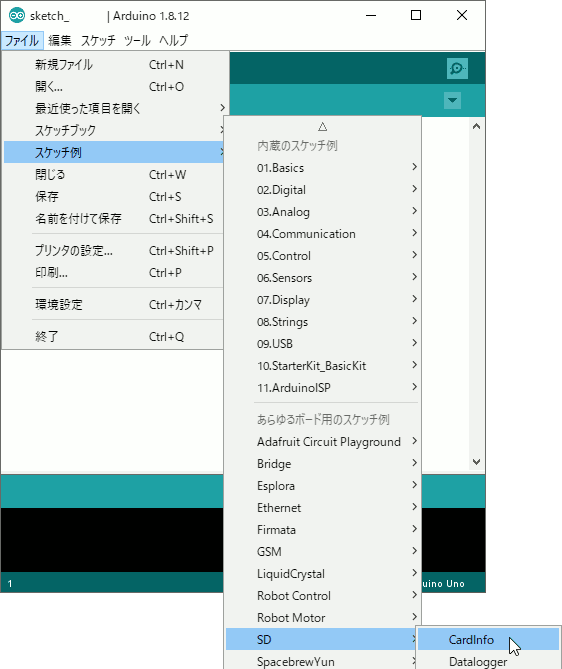Click the scroll-up triangle in examples menu

[323, 127]
